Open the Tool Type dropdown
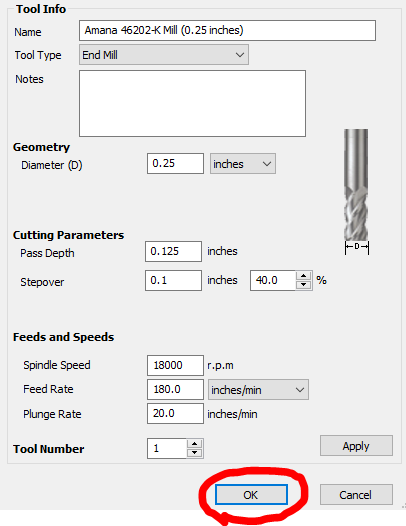406x526 pixels. coord(164,55)
